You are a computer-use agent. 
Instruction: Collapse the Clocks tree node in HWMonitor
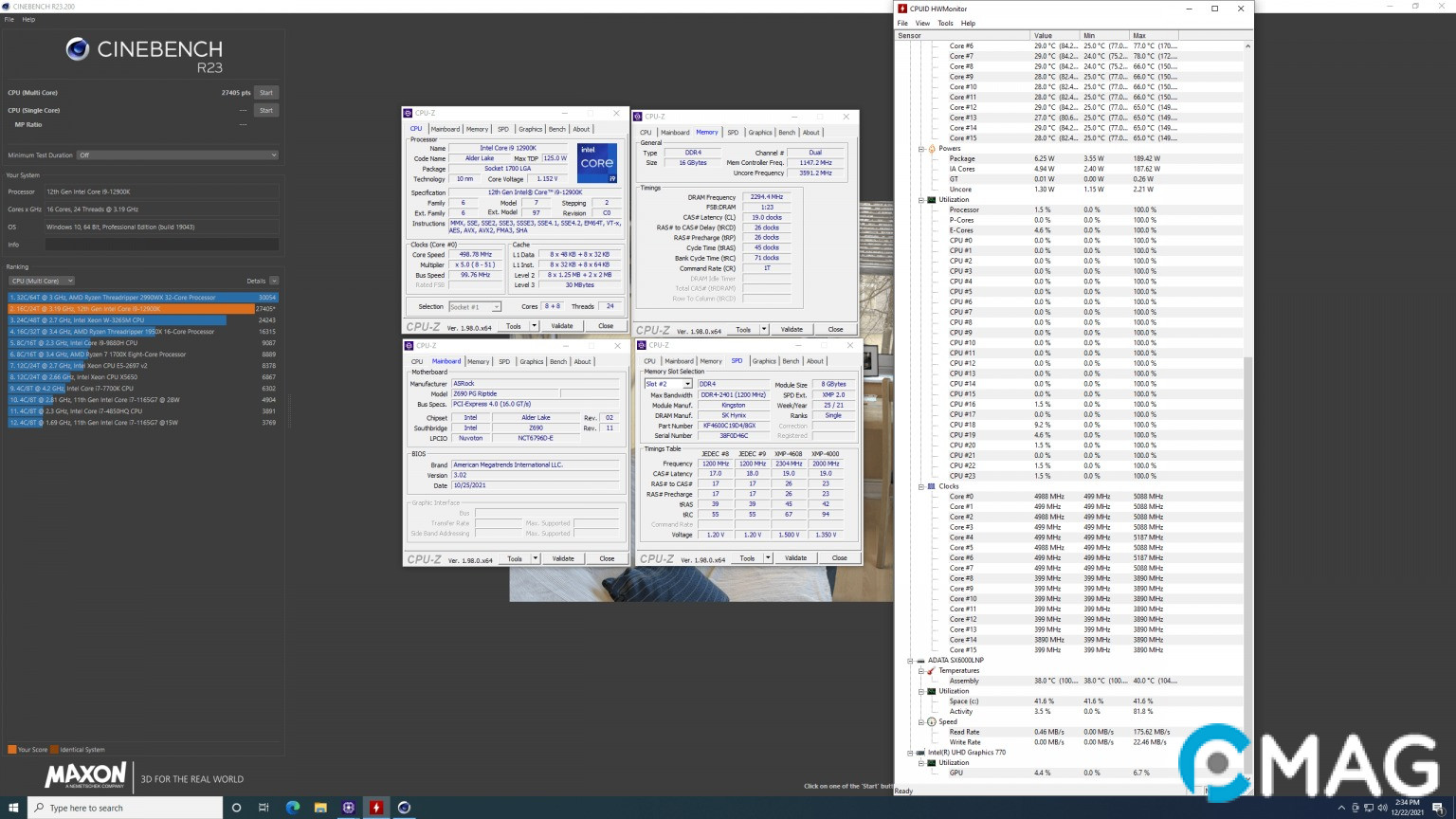tap(920, 486)
